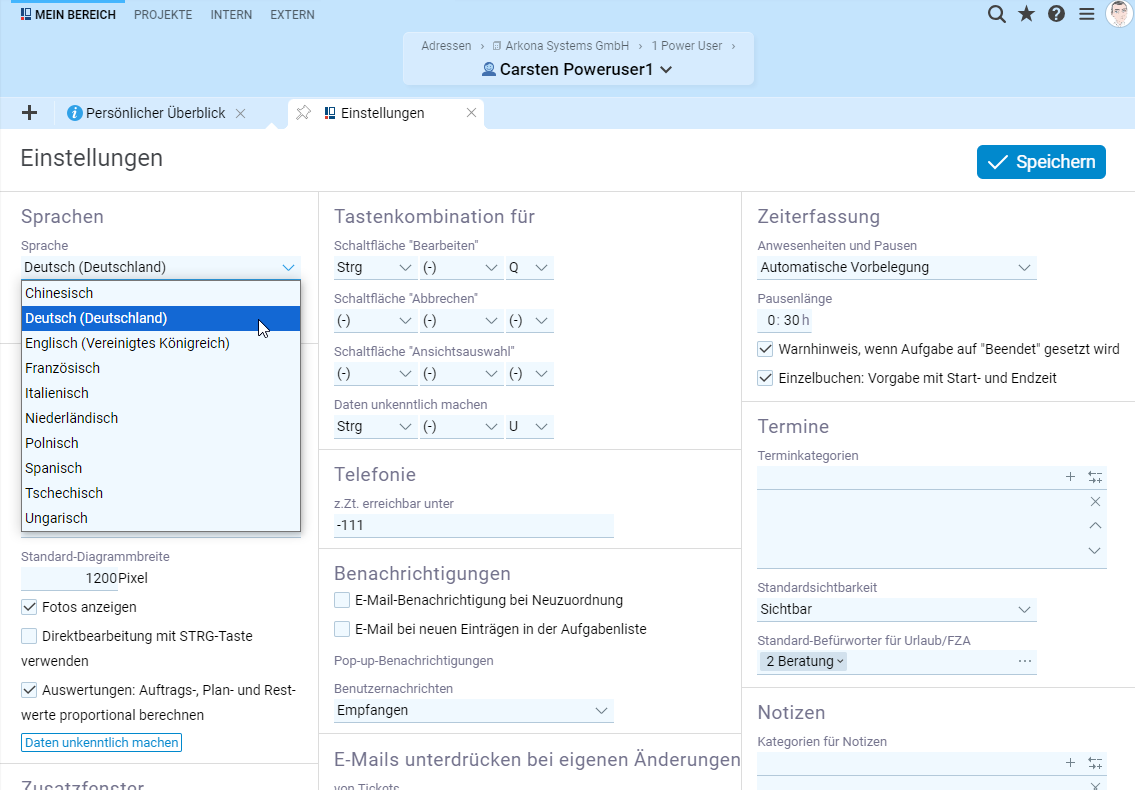This screenshot has width=1135, height=790.
Task: Expand Carsten Poweruser1 breadcrumb chevron
Action: pyautogui.click(x=667, y=70)
